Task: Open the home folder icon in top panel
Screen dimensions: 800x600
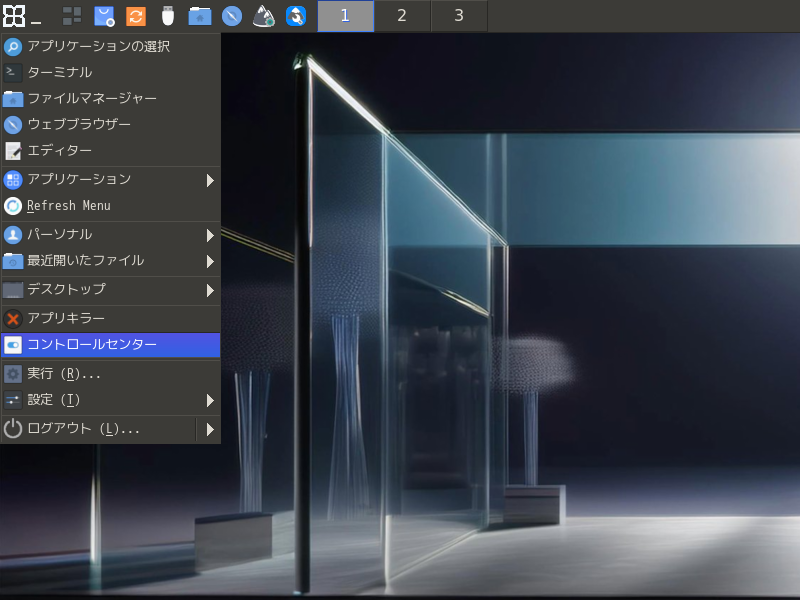Action: (200, 16)
